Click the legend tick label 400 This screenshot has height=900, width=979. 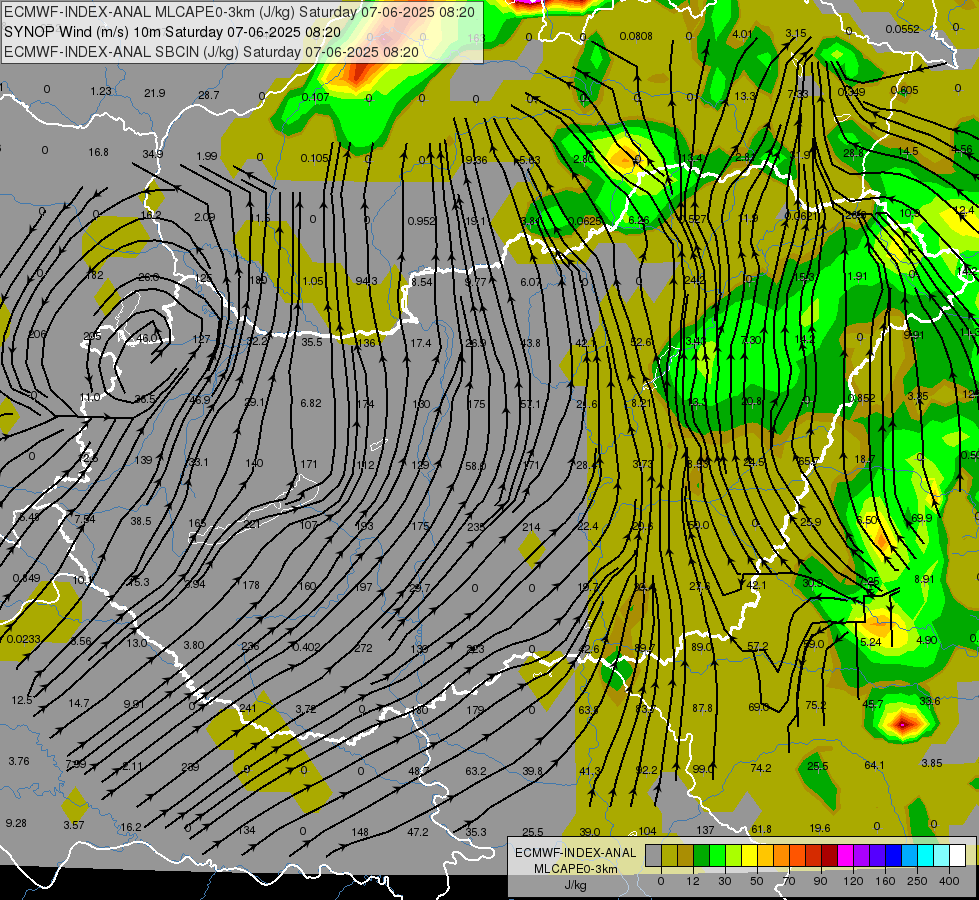click(949, 881)
